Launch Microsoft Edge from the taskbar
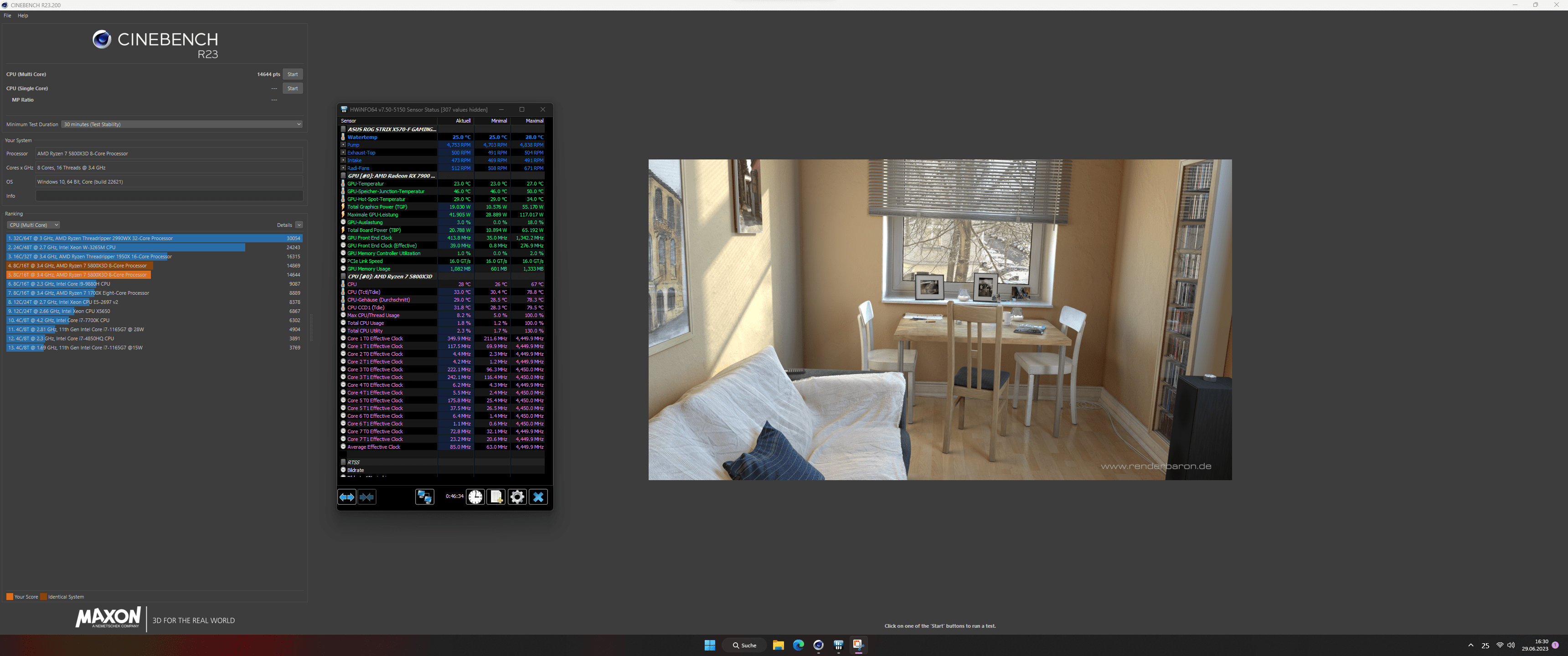Viewport: 1568px width, 656px height. coord(799,645)
